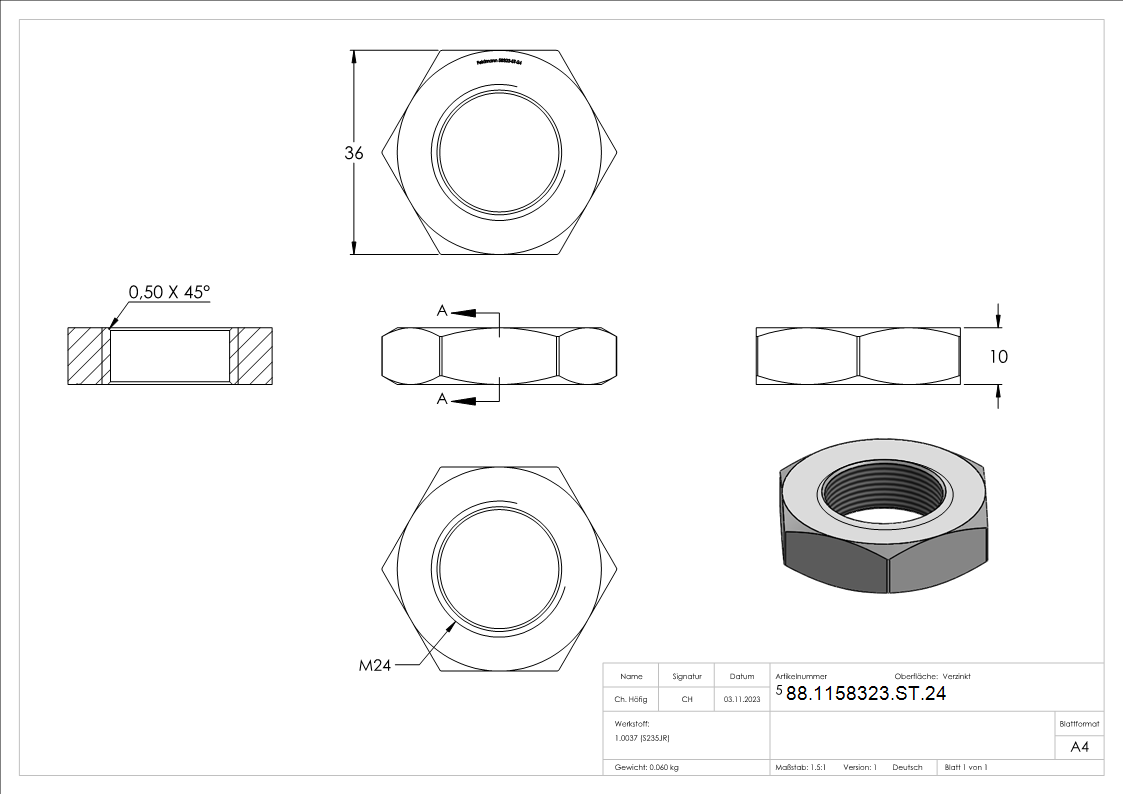Select the date cell 03.11.2023
Image resolution: width=1123 pixels, height=794 pixels.
coord(742,699)
